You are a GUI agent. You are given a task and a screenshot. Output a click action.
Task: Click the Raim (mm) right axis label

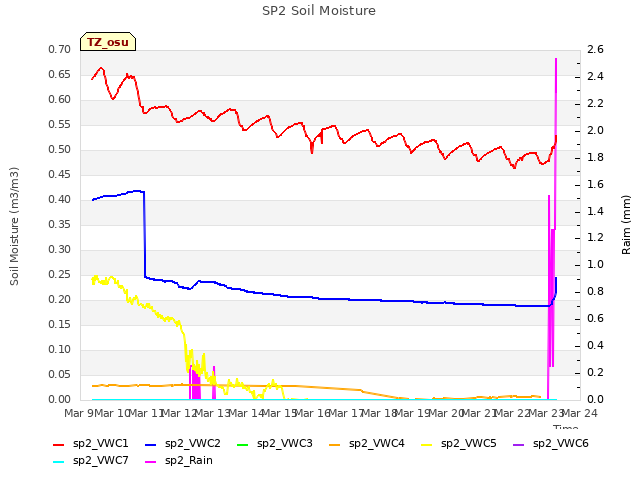tap(626, 225)
